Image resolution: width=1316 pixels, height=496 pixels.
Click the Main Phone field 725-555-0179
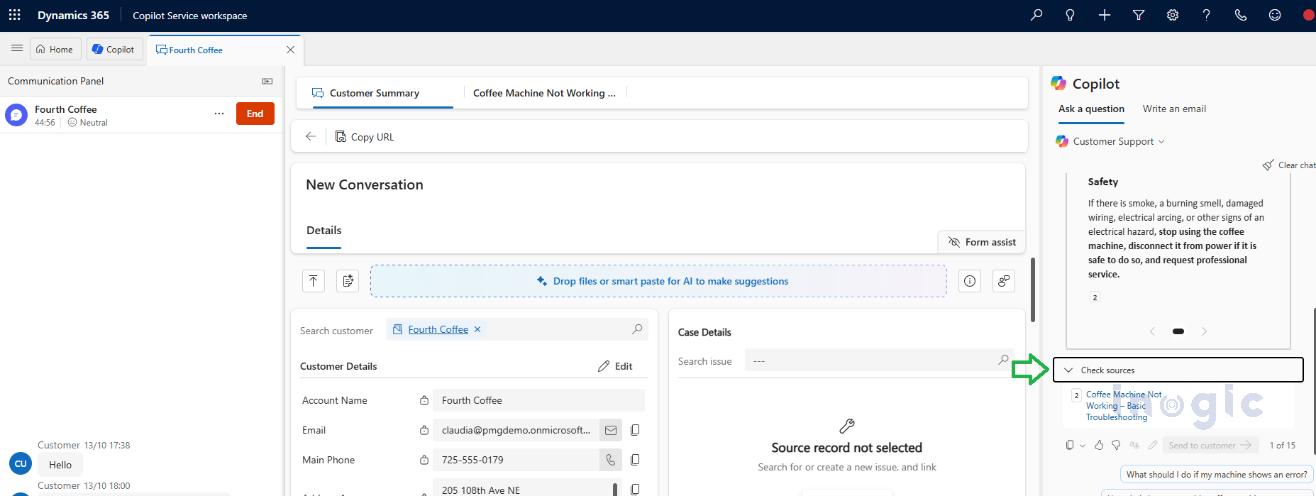point(516,460)
